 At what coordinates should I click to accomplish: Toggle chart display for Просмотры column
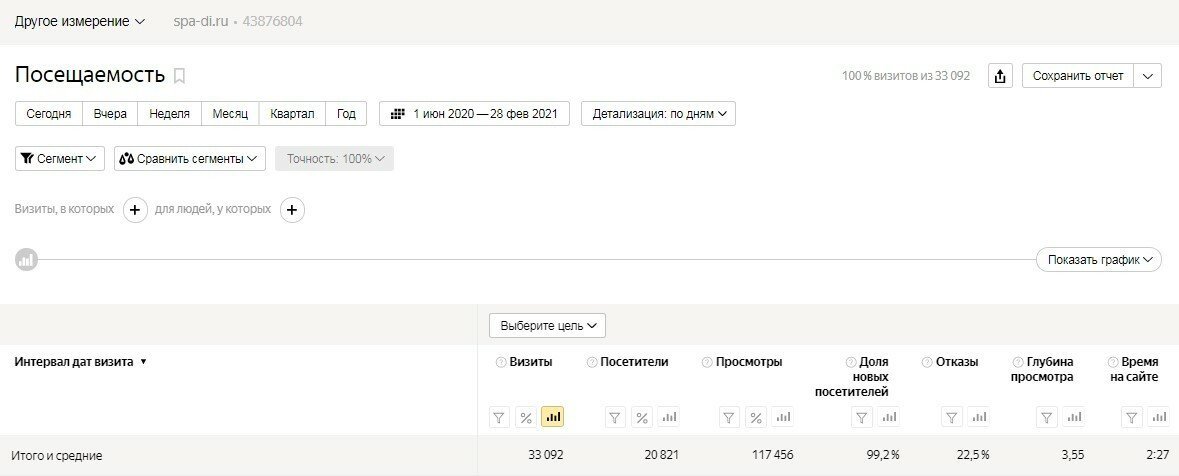784,417
